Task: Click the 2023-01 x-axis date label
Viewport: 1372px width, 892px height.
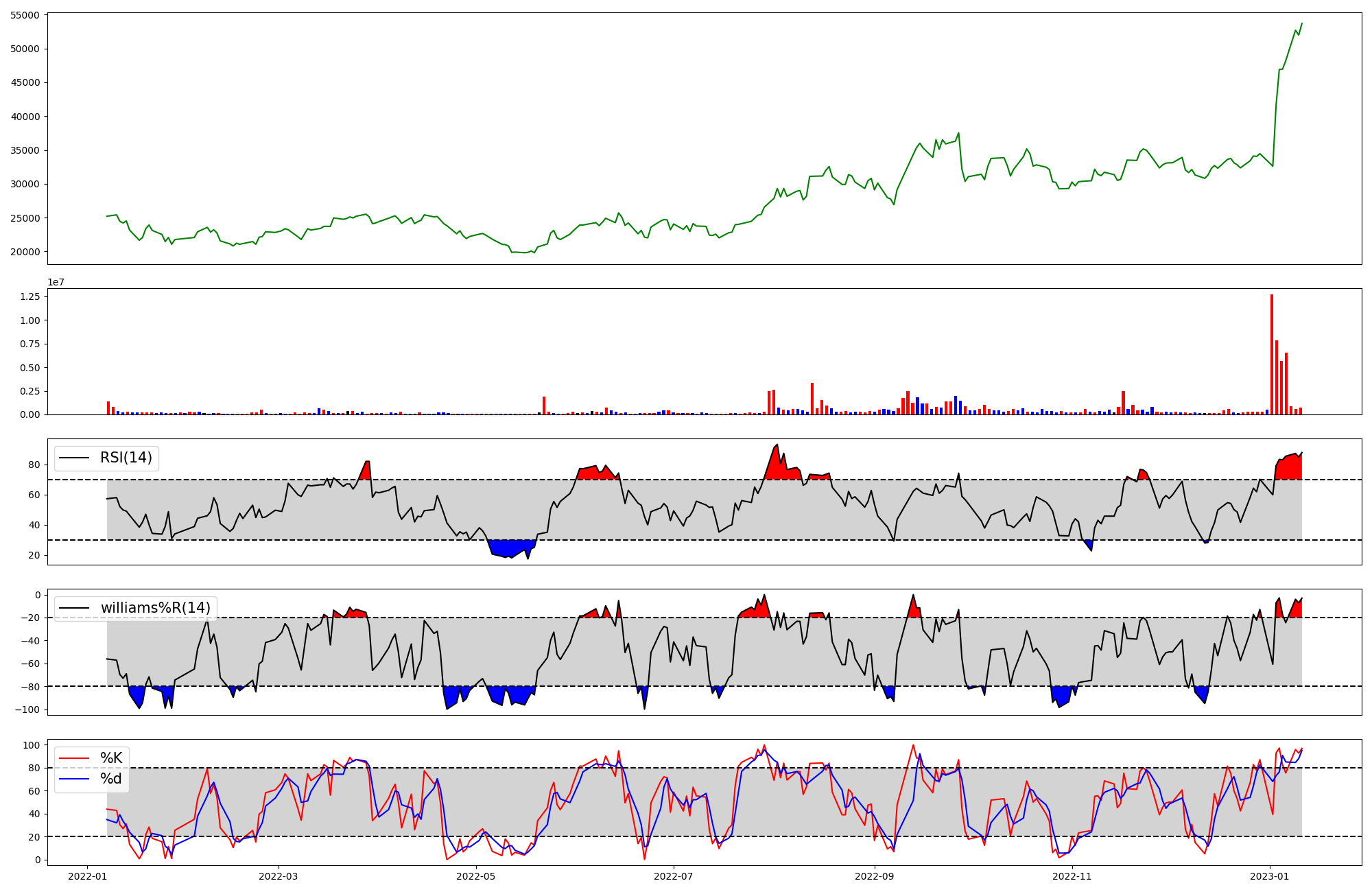Action: coord(1270,876)
